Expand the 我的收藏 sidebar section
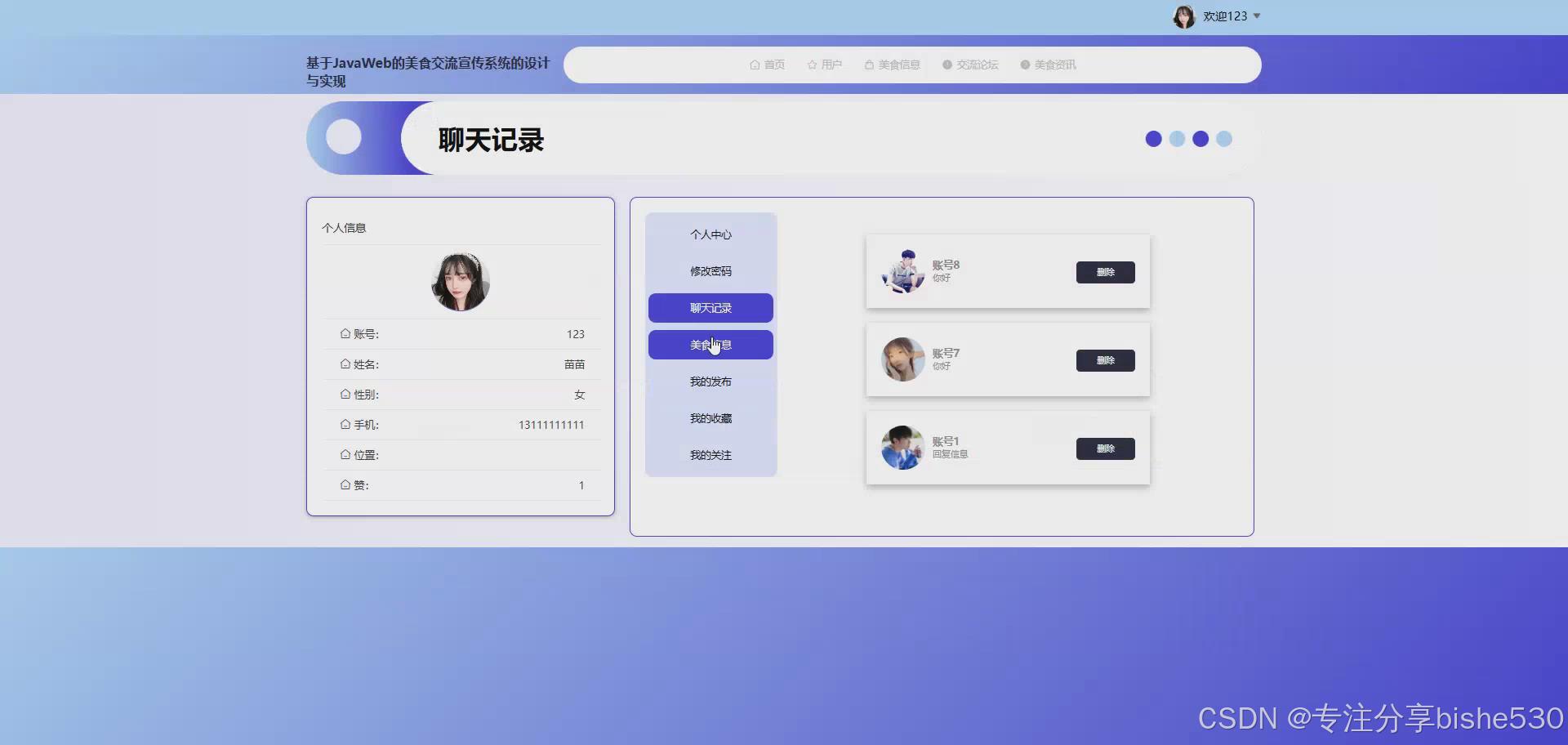The image size is (1568, 745). click(710, 417)
